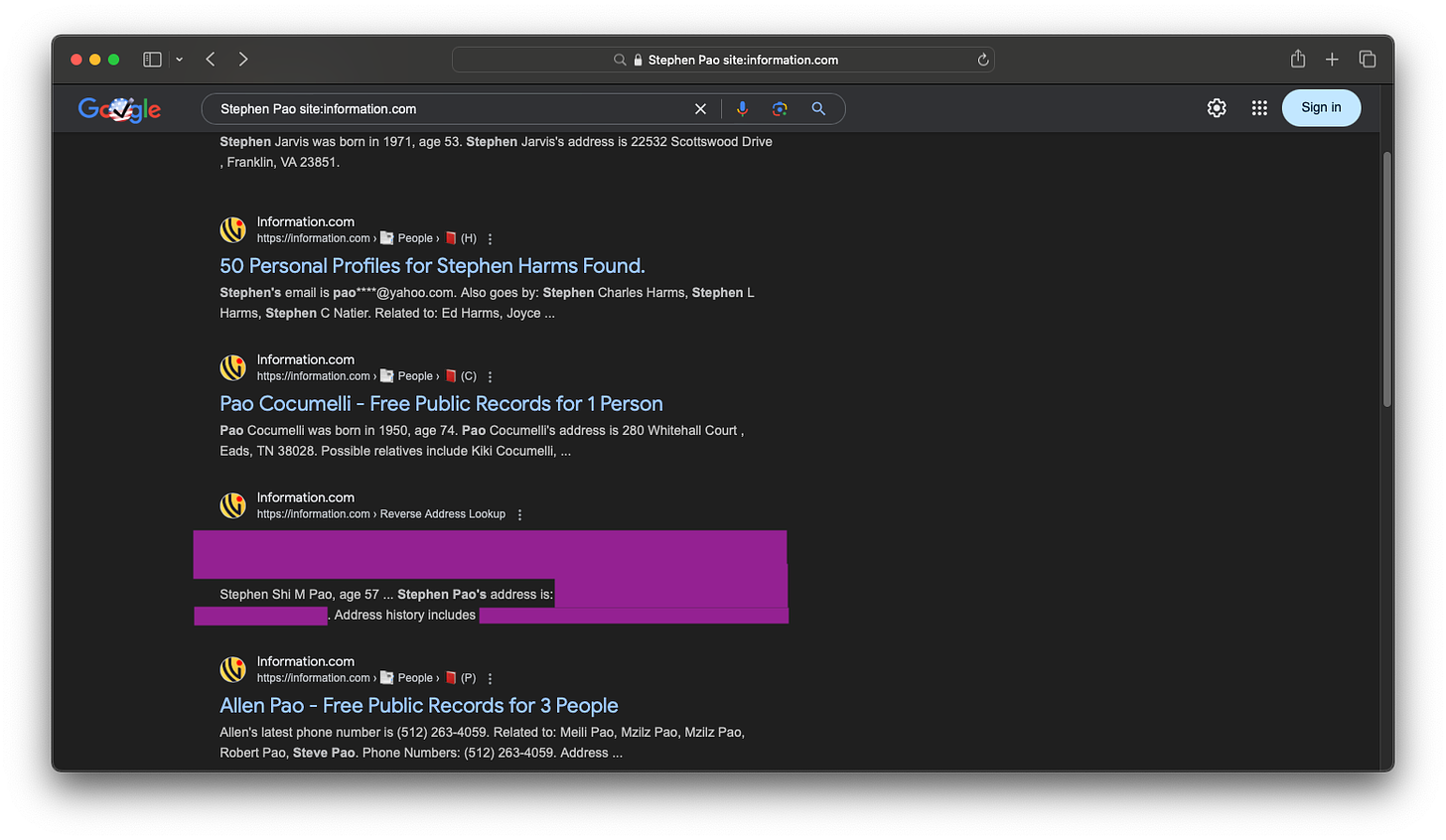Open more options for Reverse Address Lookup result
1446x840 pixels.
point(519,515)
